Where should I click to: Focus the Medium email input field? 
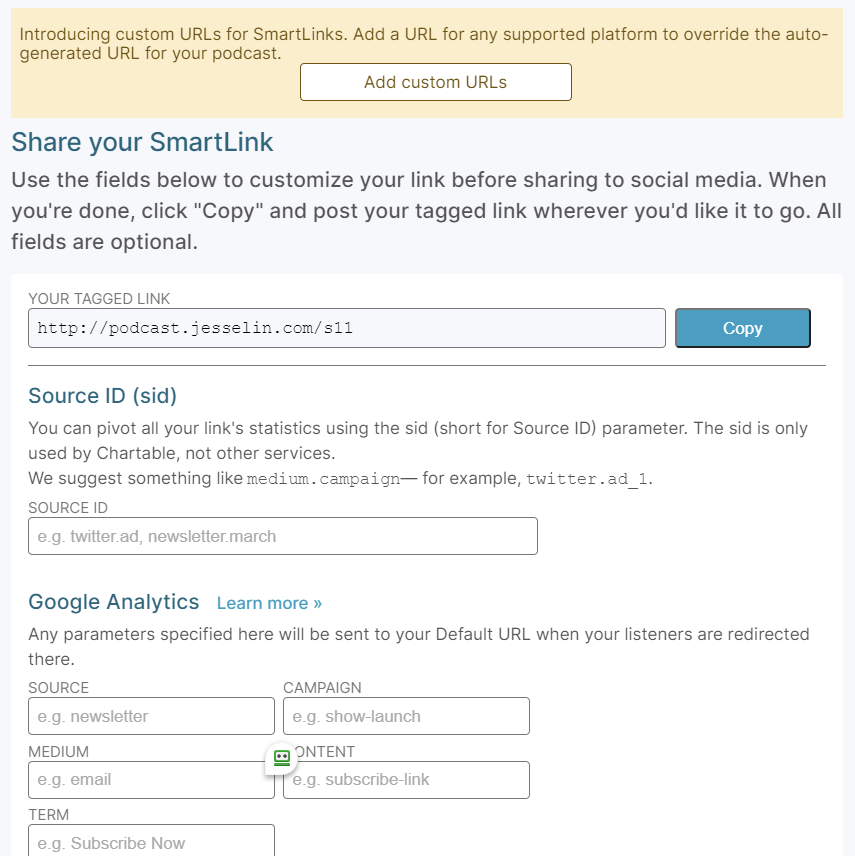(x=151, y=780)
